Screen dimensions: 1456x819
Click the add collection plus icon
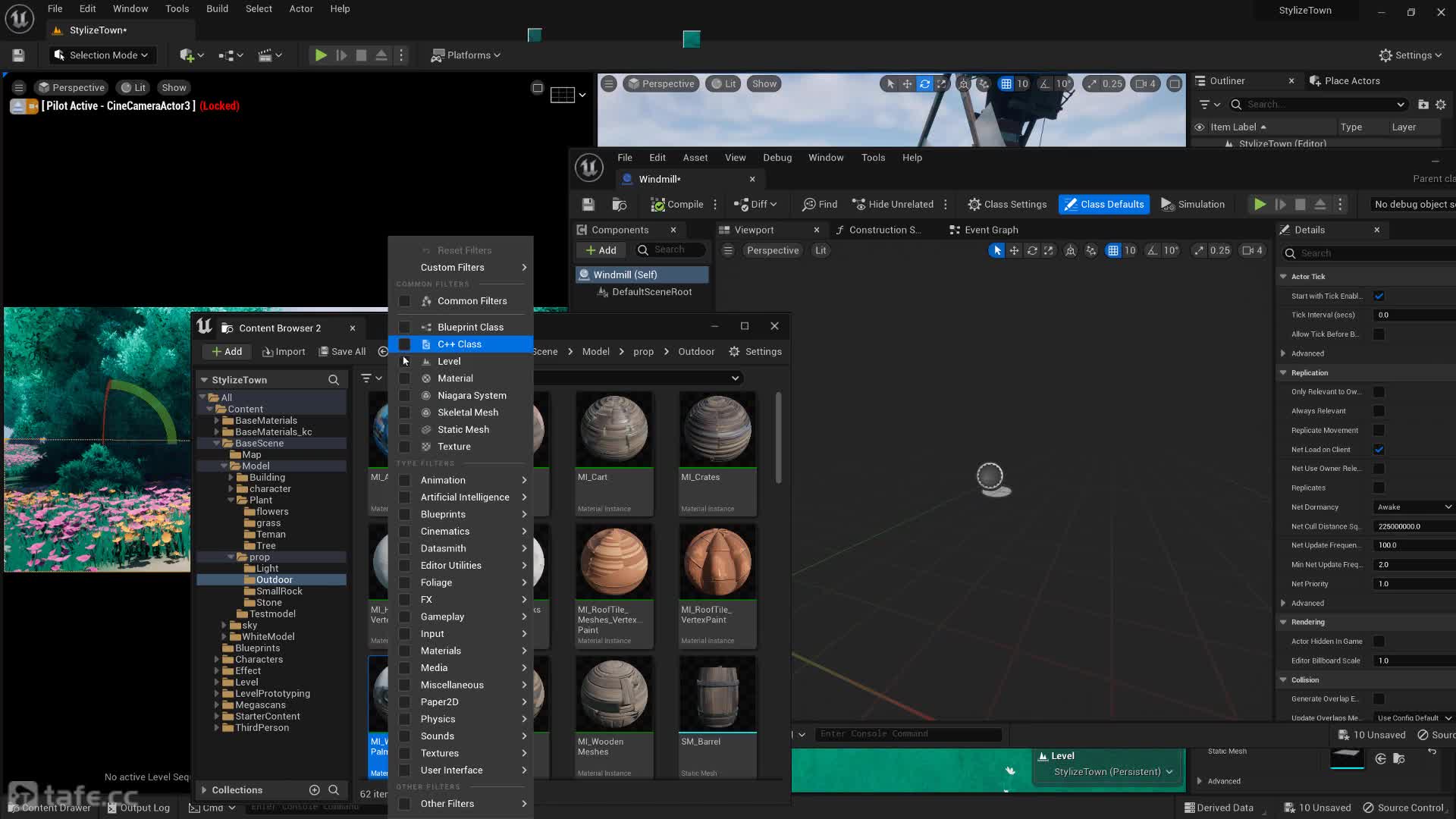click(x=315, y=790)
